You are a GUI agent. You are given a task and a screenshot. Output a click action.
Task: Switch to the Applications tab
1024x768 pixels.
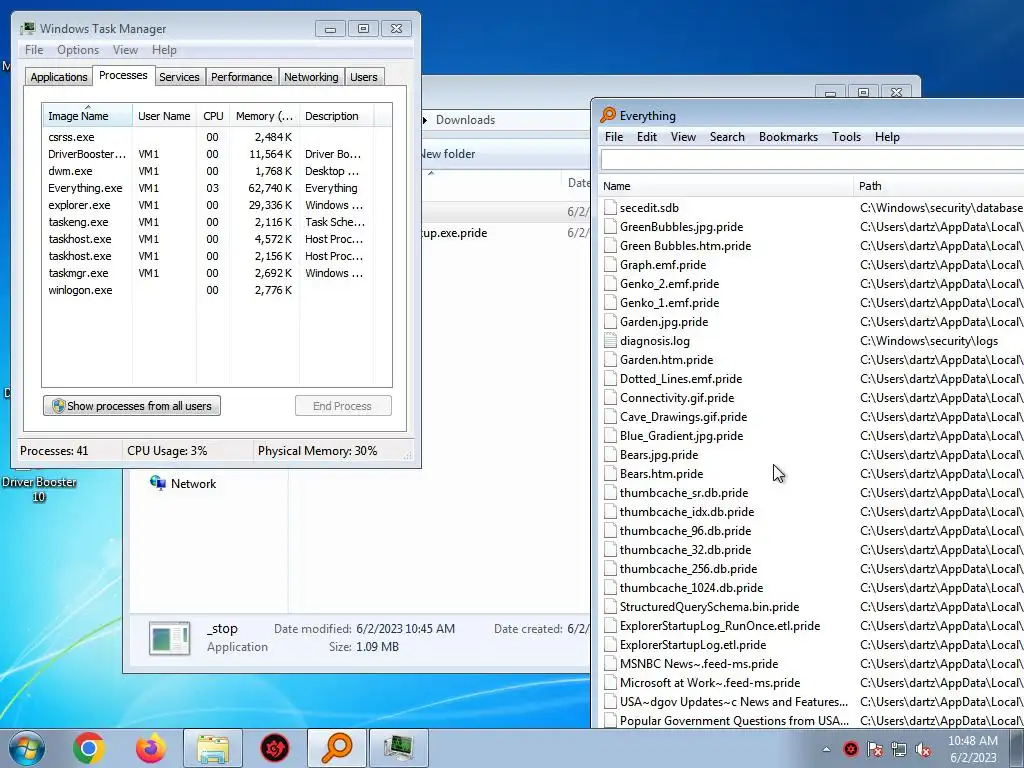[59, 77]
